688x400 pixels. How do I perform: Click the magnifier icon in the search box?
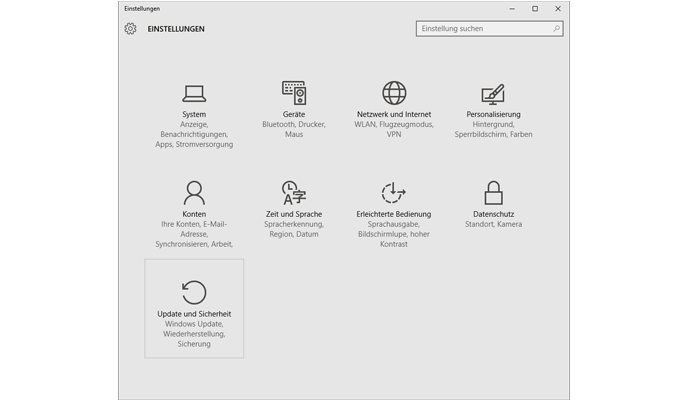(553, 29)
